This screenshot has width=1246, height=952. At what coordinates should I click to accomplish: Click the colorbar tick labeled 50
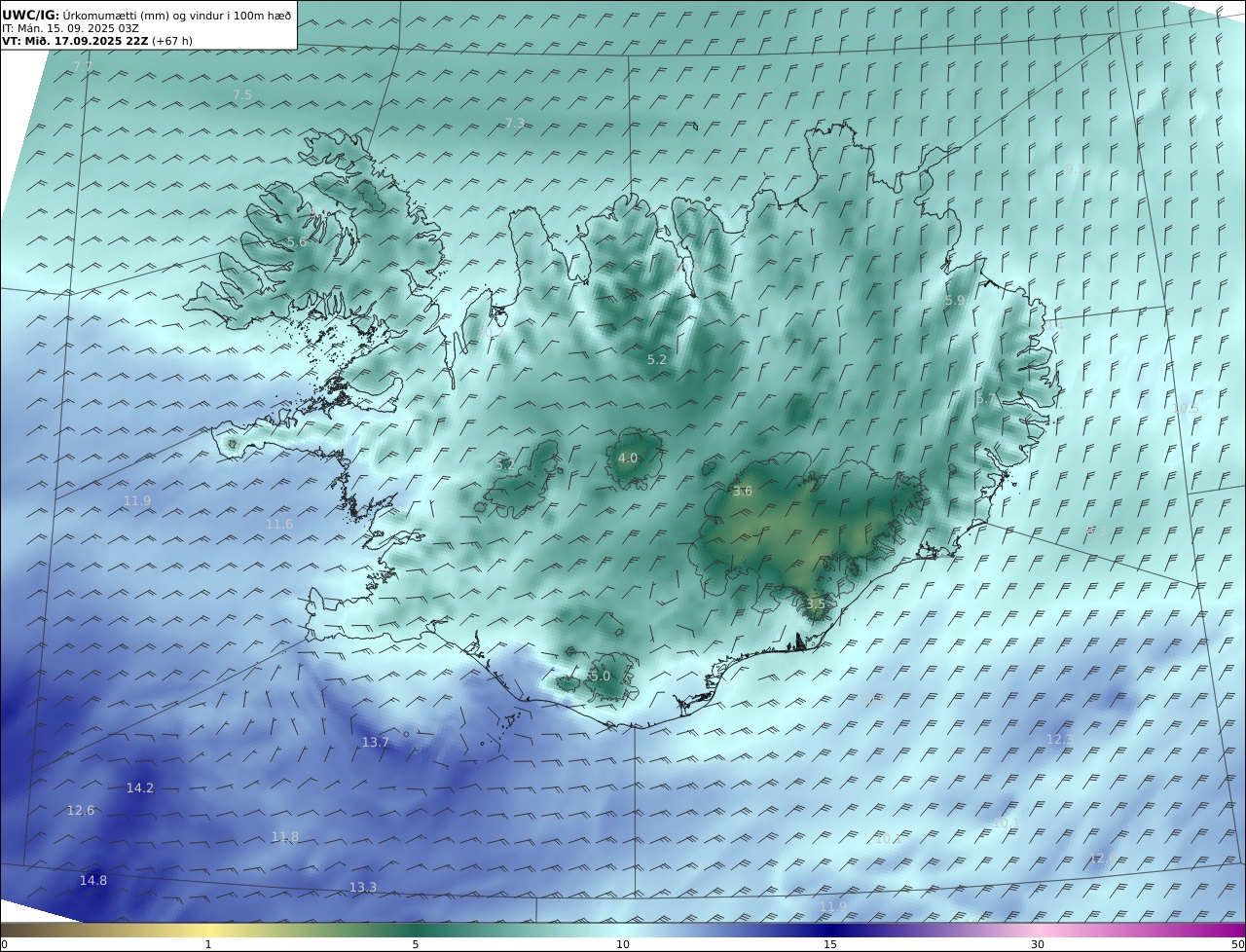[1238, 944]
